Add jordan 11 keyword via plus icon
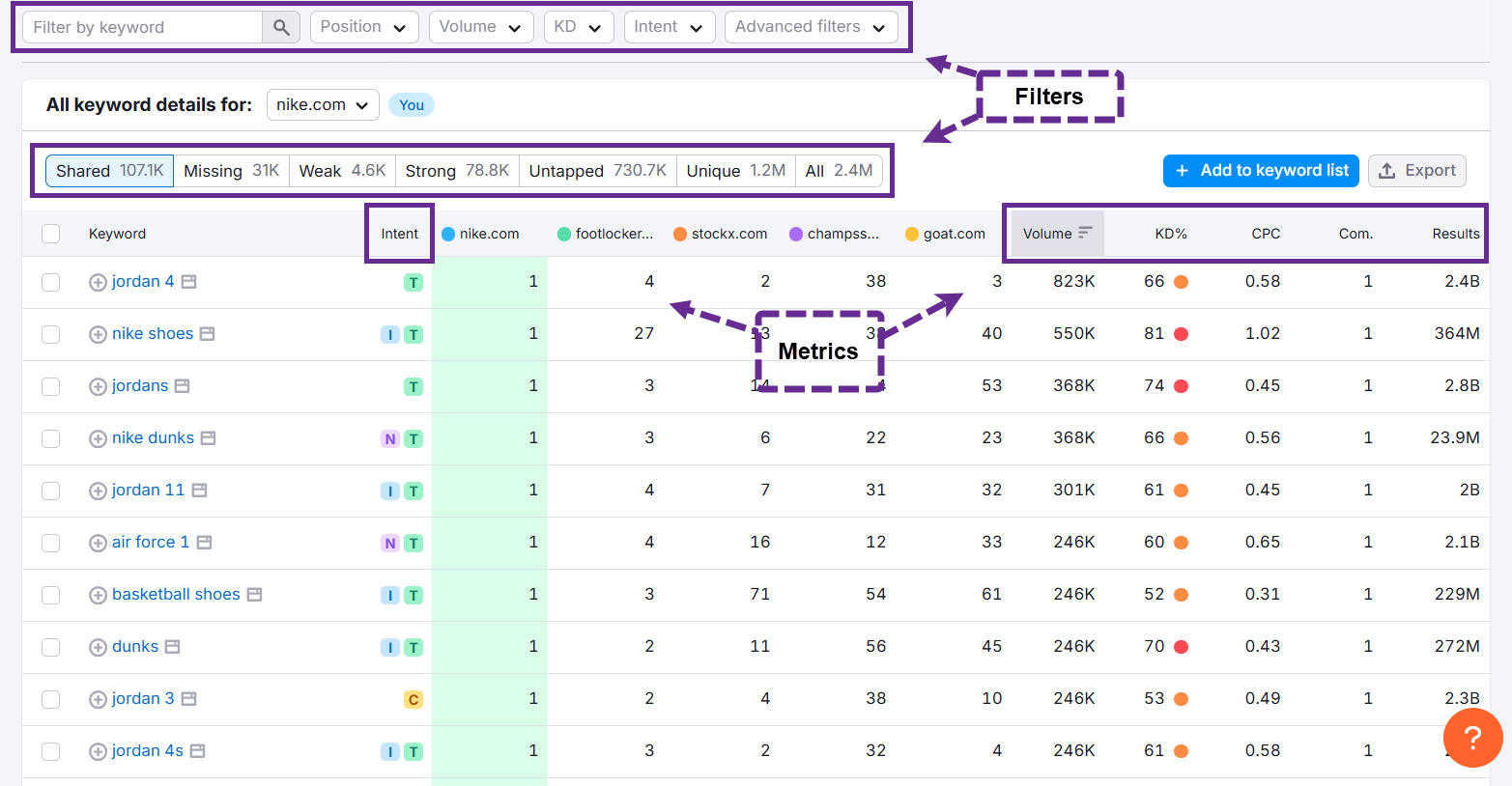The width and height of the screenshot is (1512, 786). tap(98, 491)
